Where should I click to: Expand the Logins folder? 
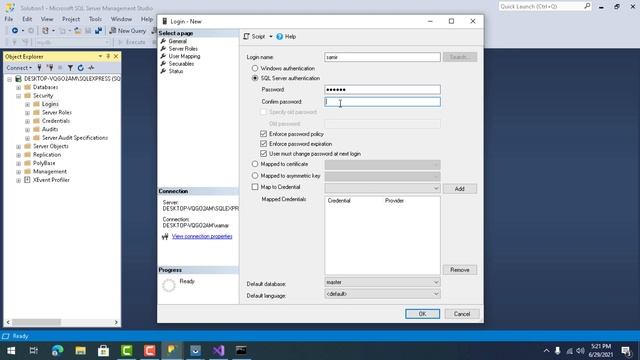pos(27,104)
